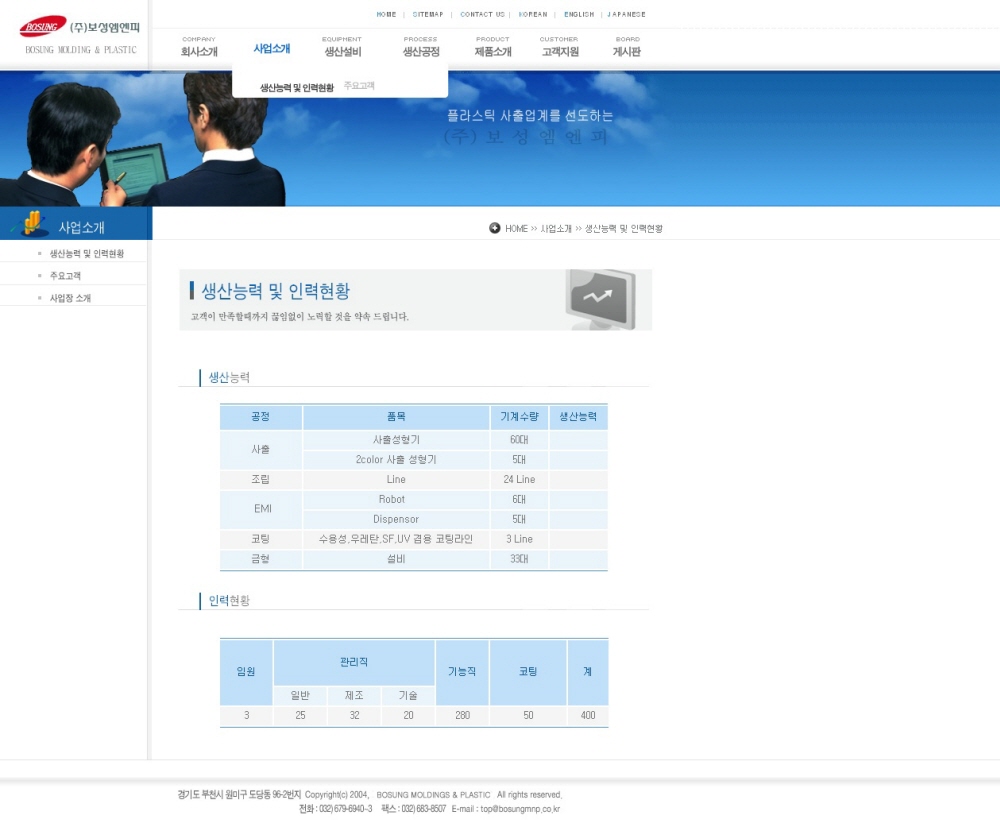Viewport: 1000px width, 820px height.
Task: Click the breadcrumb HOME arrow icon
Action: [494, 228]
